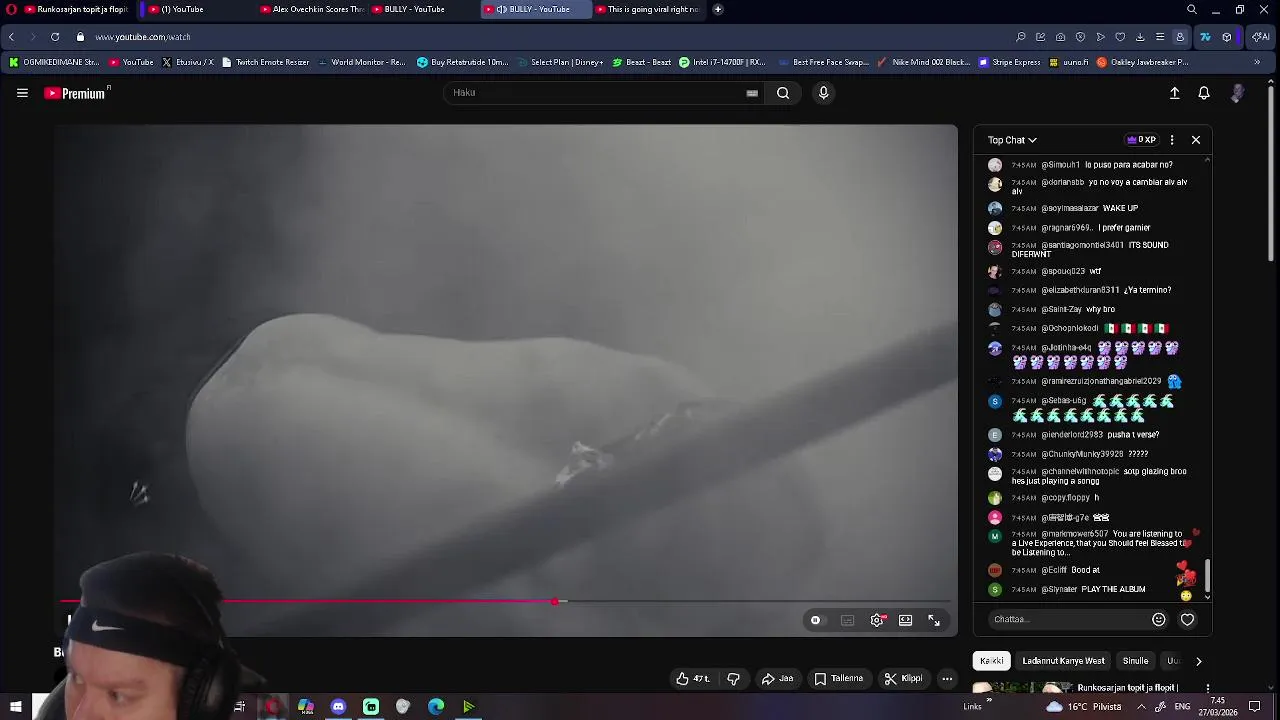Like the video (47 t.)
This screenshot has width=1280, height=720.
(x=692, y=679)
